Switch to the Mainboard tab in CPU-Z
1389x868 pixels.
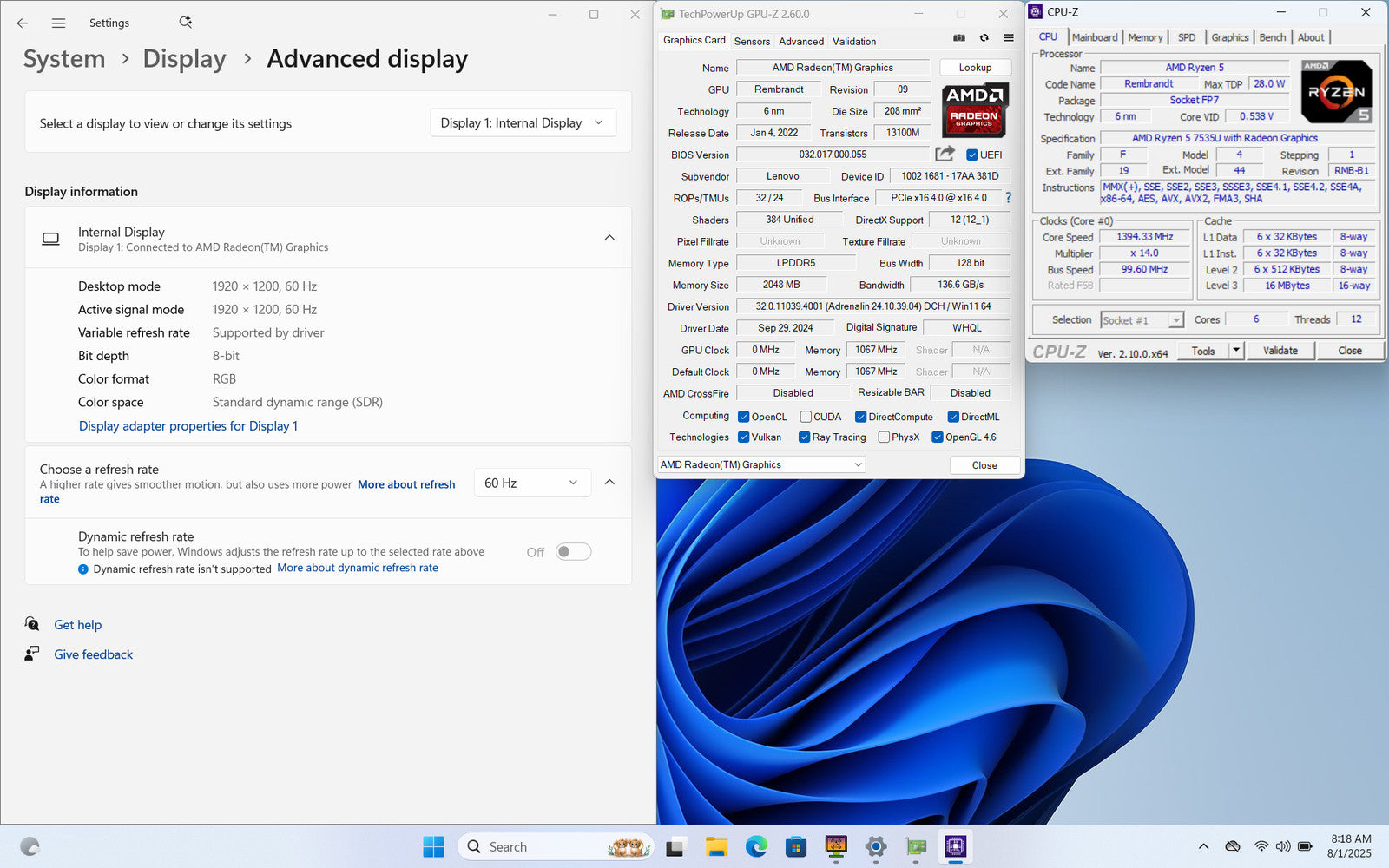(1095, 37)
